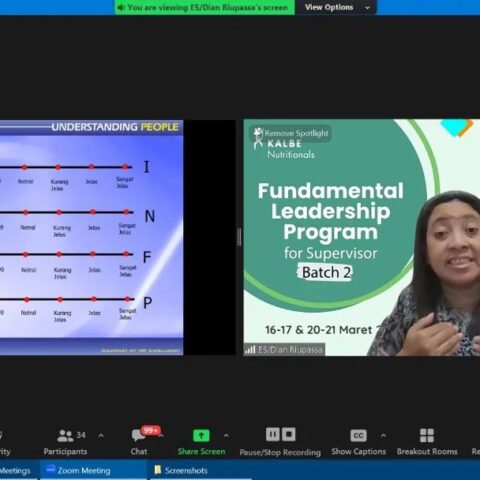Click the signal strength icon beside ES/Dian Riupassa
This screenshot has height=480, width=480.
250,350
